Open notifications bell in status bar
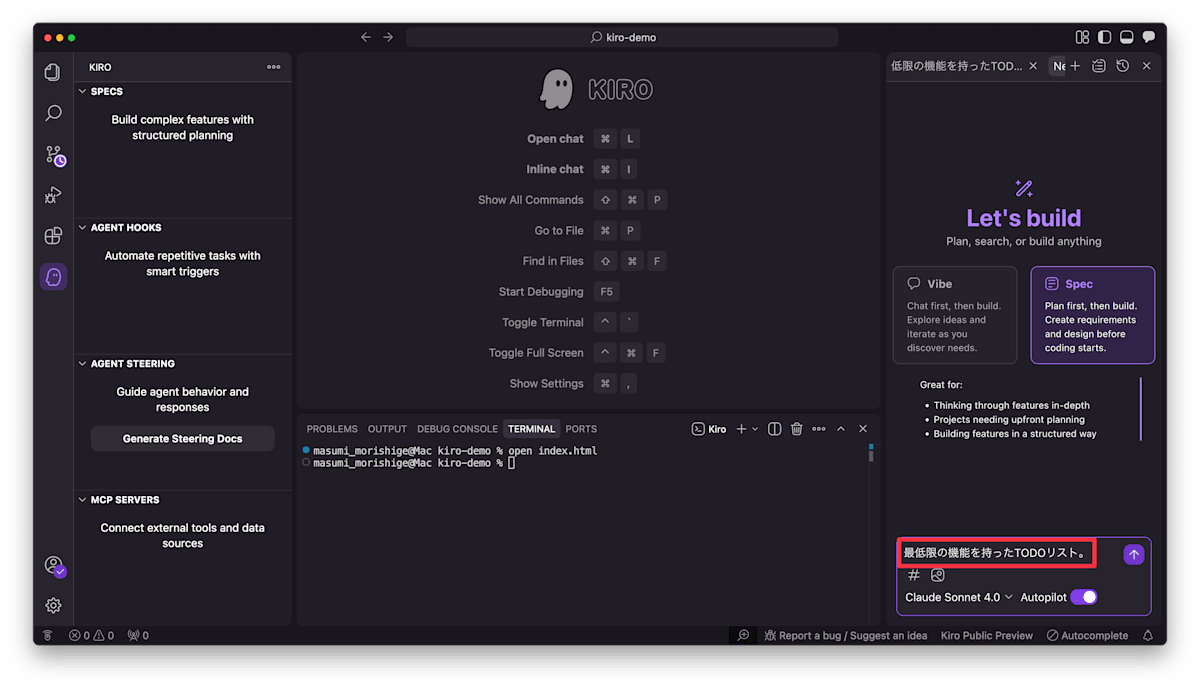Image resolution: width=1200 pixels, height=689 pixels. (x=1148, y=635)
